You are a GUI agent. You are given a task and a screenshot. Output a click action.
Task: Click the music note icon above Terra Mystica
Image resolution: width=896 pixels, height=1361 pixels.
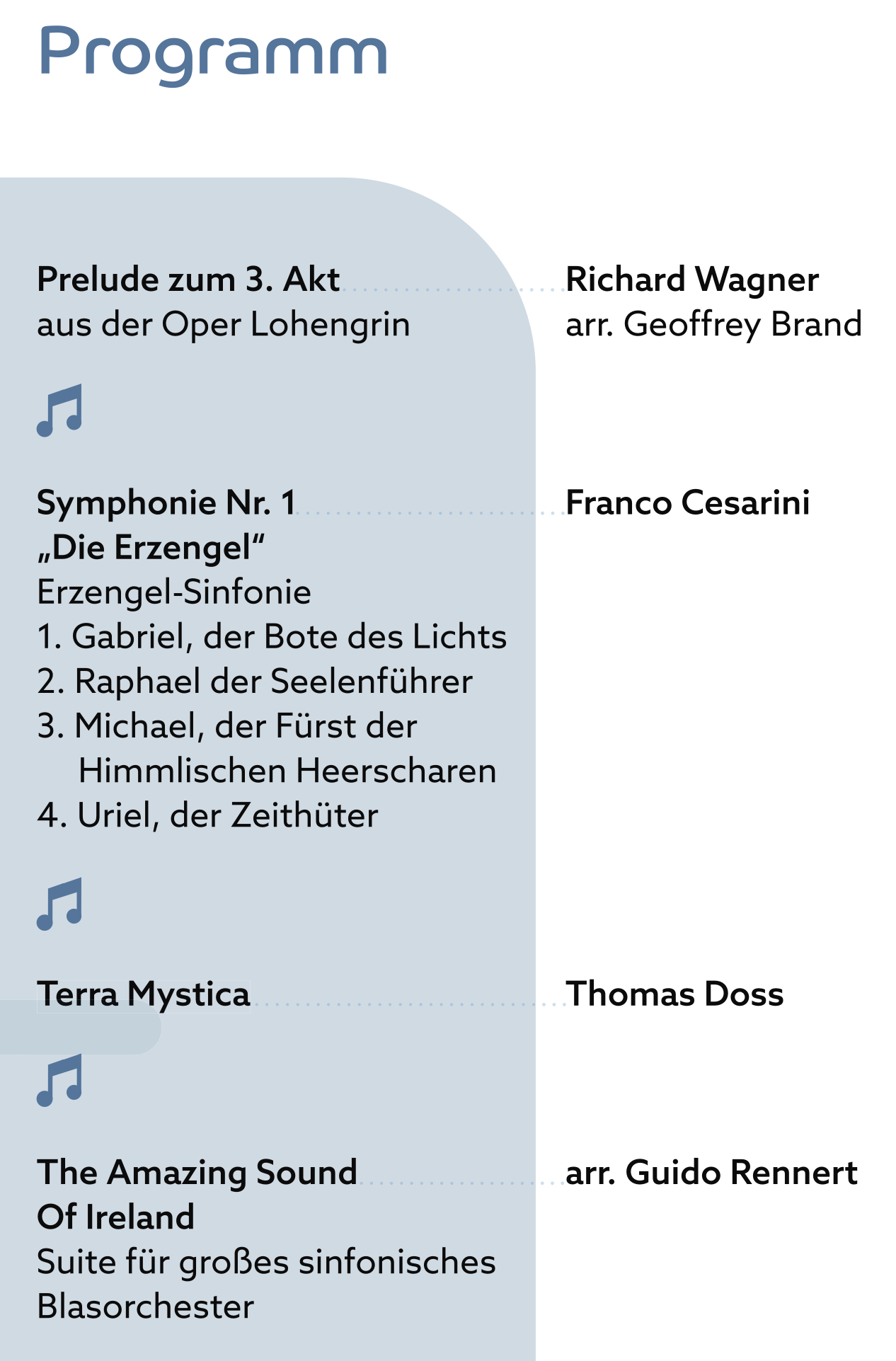59,904
